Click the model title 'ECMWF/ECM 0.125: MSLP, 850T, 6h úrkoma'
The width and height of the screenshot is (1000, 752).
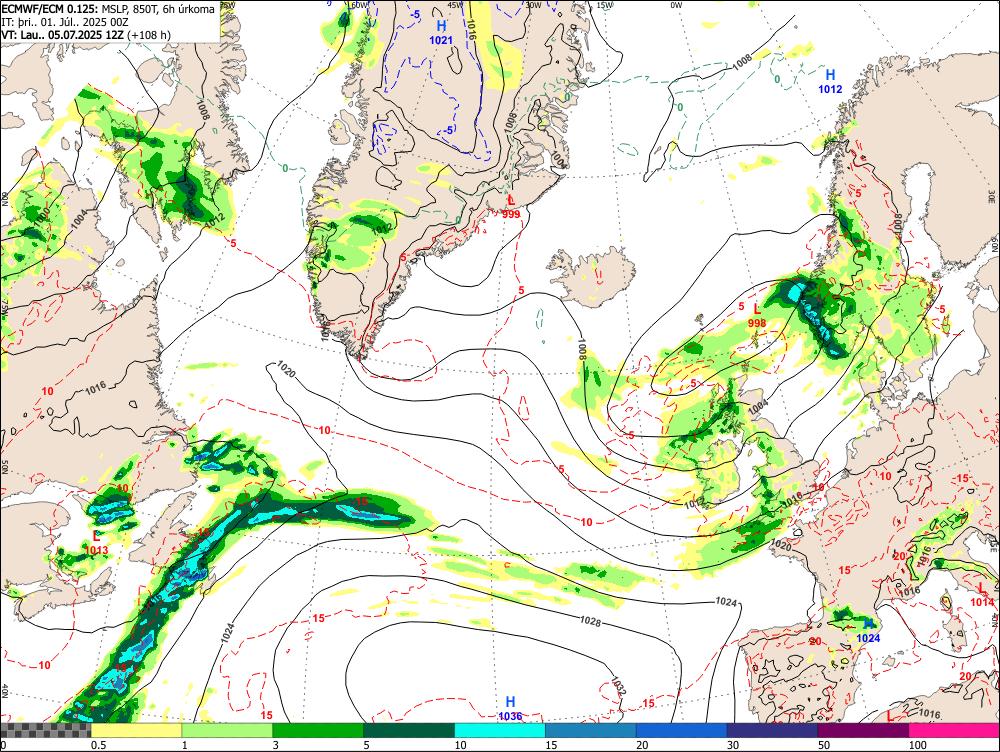108,9
